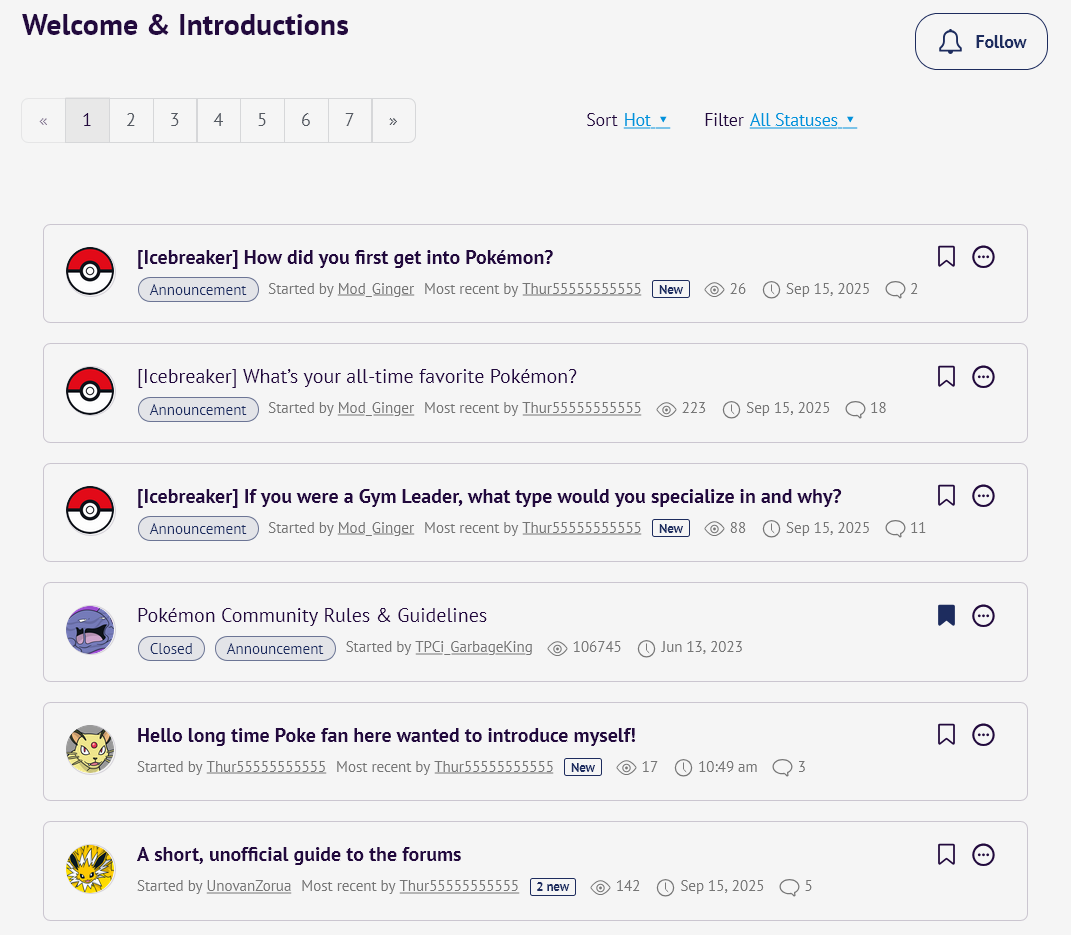This screenshot has height=935, width=1071.
Task: Bookmark the 'How did you first get into Pokémon' thread
Action: coord(946,257)
